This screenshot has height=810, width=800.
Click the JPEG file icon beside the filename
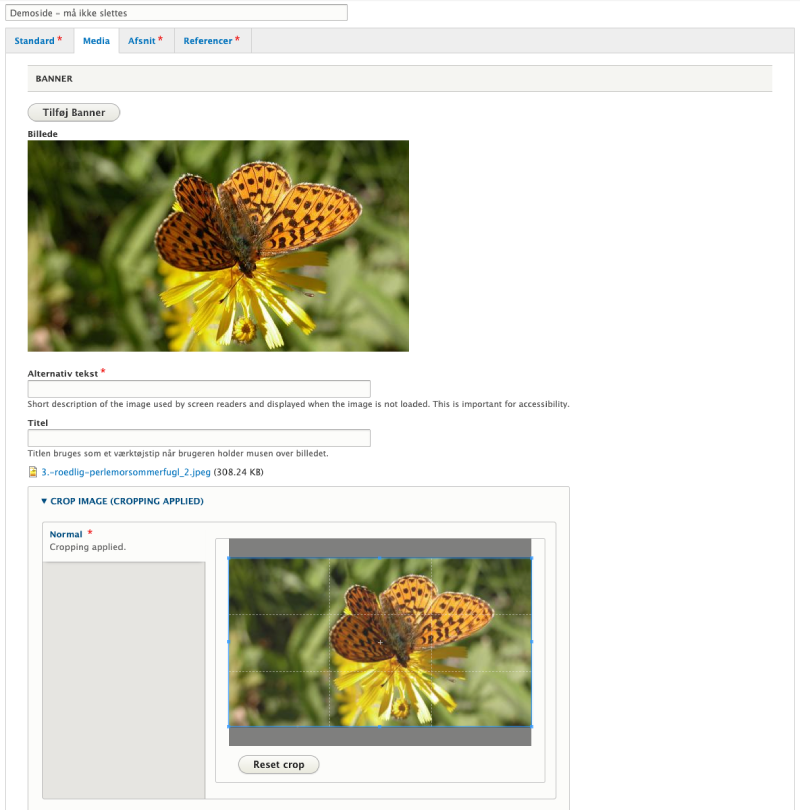33,472
